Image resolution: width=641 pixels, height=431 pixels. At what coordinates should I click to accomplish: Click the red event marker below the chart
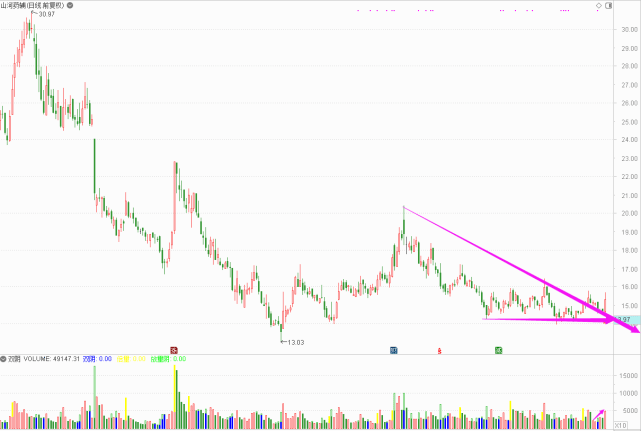click(174, 350)
